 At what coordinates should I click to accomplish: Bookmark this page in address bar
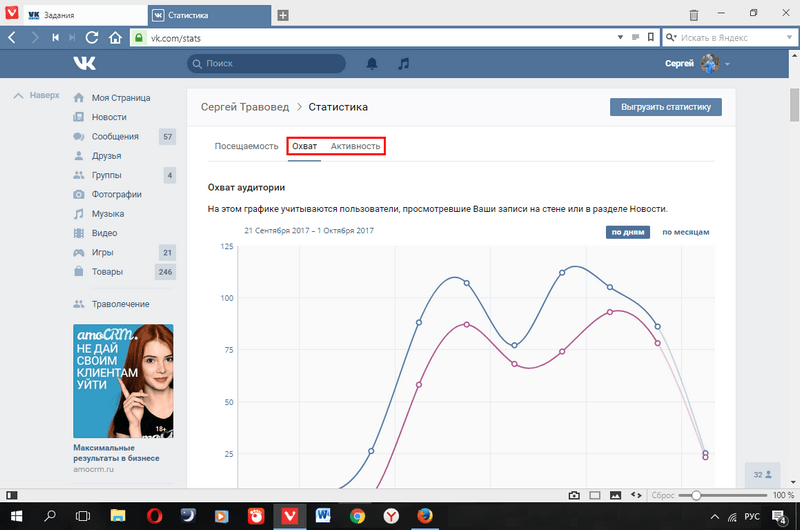coord(651,37)
